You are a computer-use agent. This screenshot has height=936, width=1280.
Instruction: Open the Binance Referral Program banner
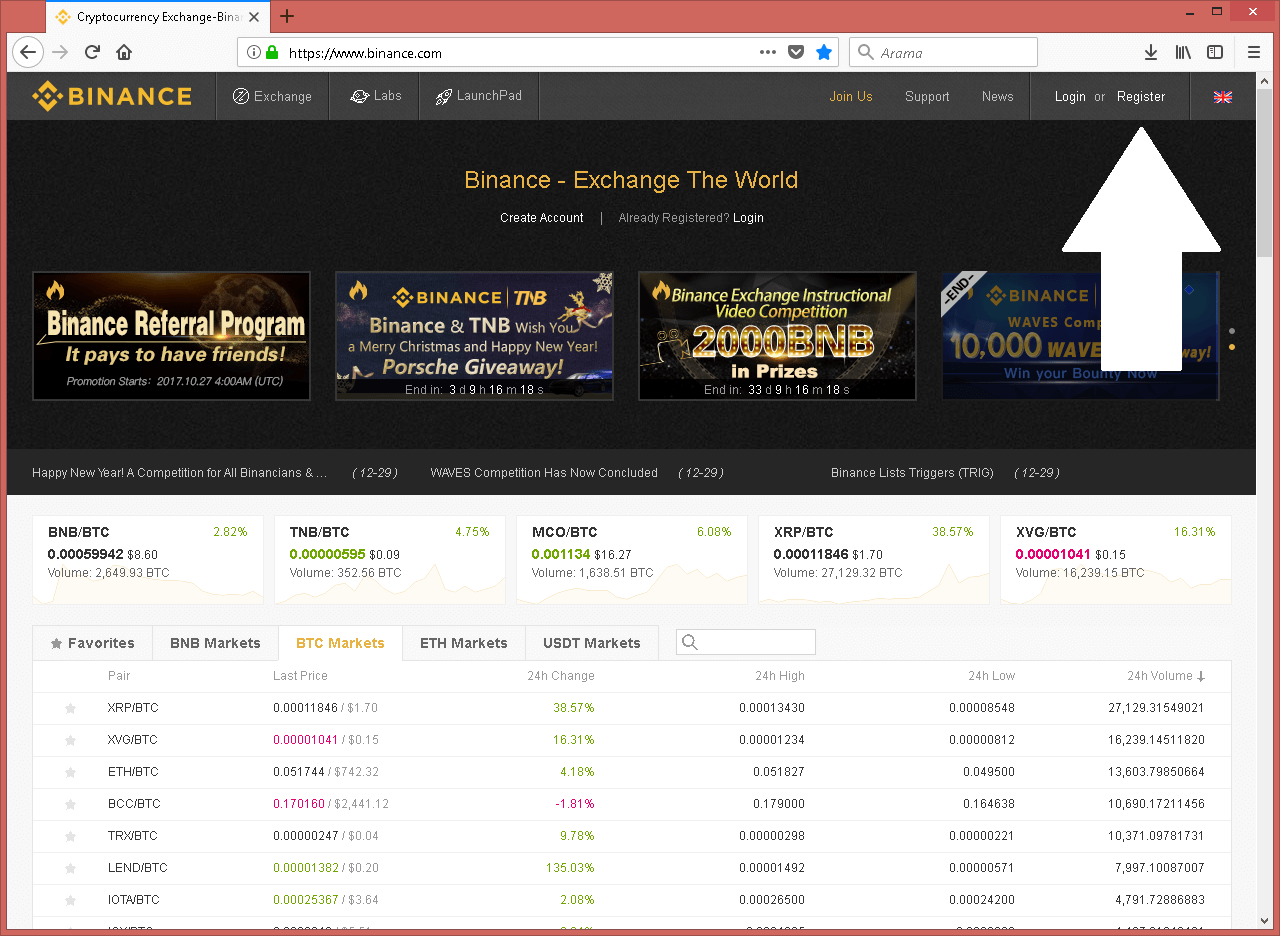pos(172,336)
